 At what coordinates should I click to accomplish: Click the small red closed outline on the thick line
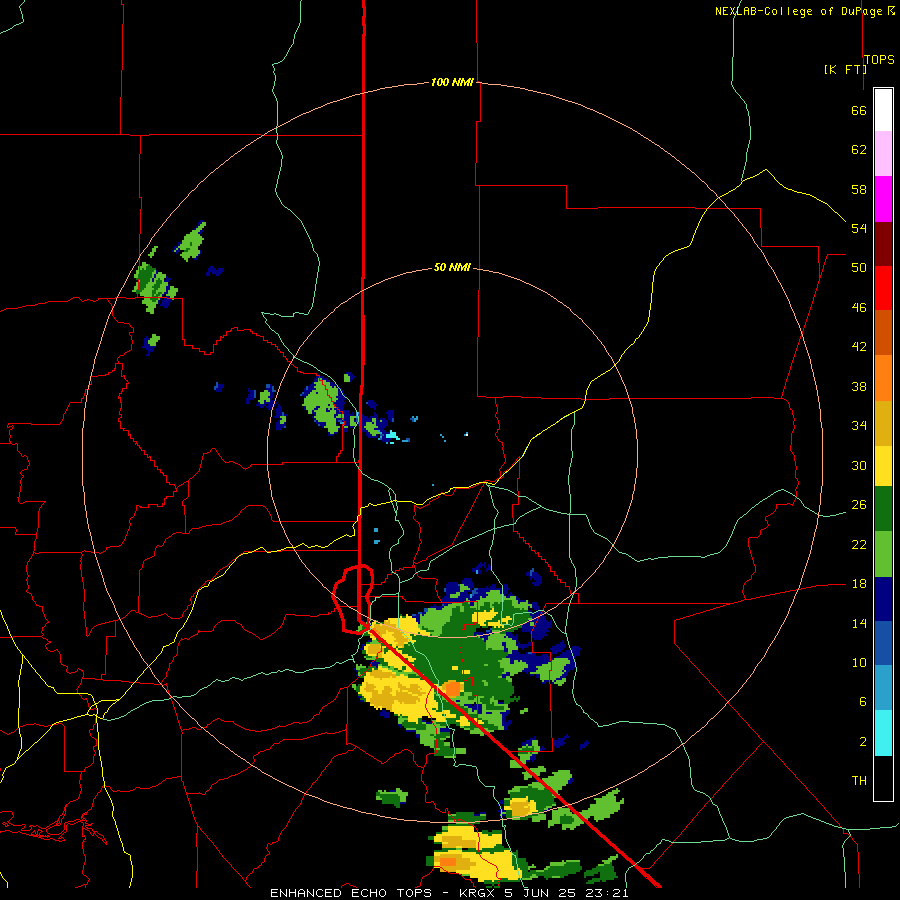click(x=353, y=599)
